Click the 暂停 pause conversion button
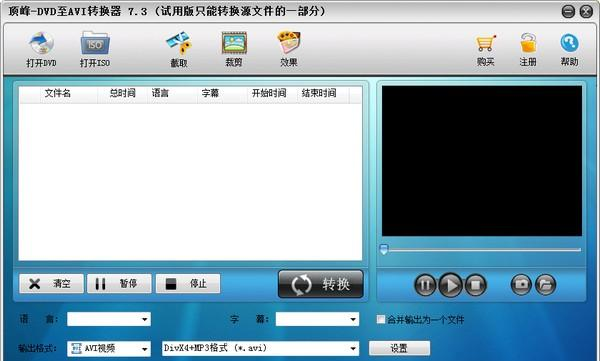The height and width of the screenshot is (361, 600). tap(119, 284)
